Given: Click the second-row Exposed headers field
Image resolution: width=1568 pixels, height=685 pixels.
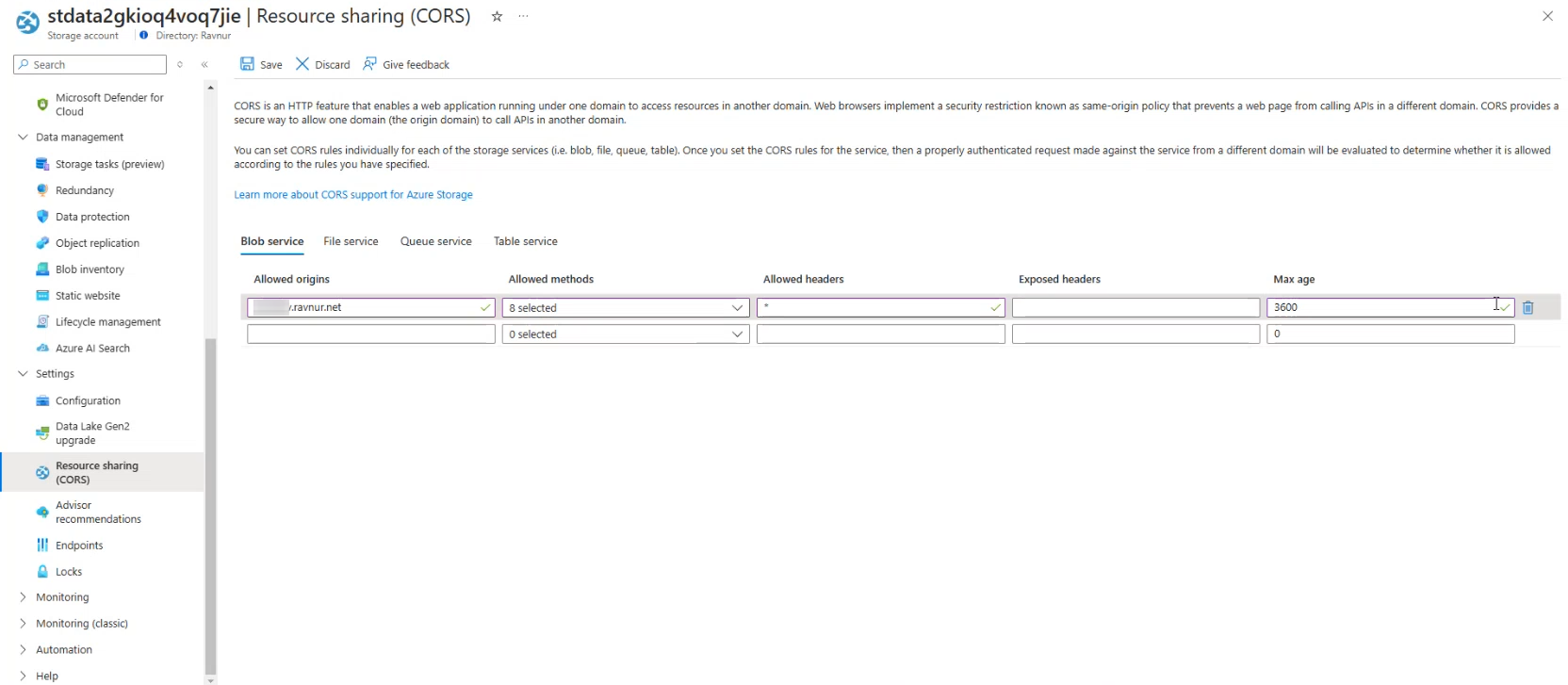Looking at the screenshot, I should click(1135, 334).
